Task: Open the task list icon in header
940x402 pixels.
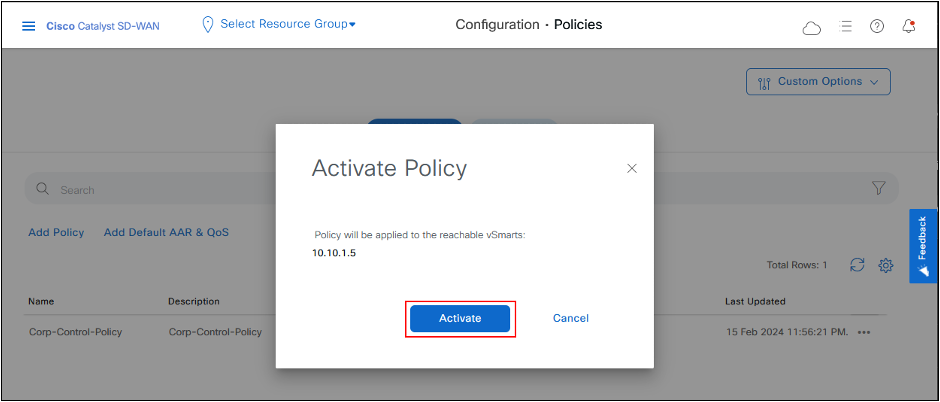Action: [846, 26]
